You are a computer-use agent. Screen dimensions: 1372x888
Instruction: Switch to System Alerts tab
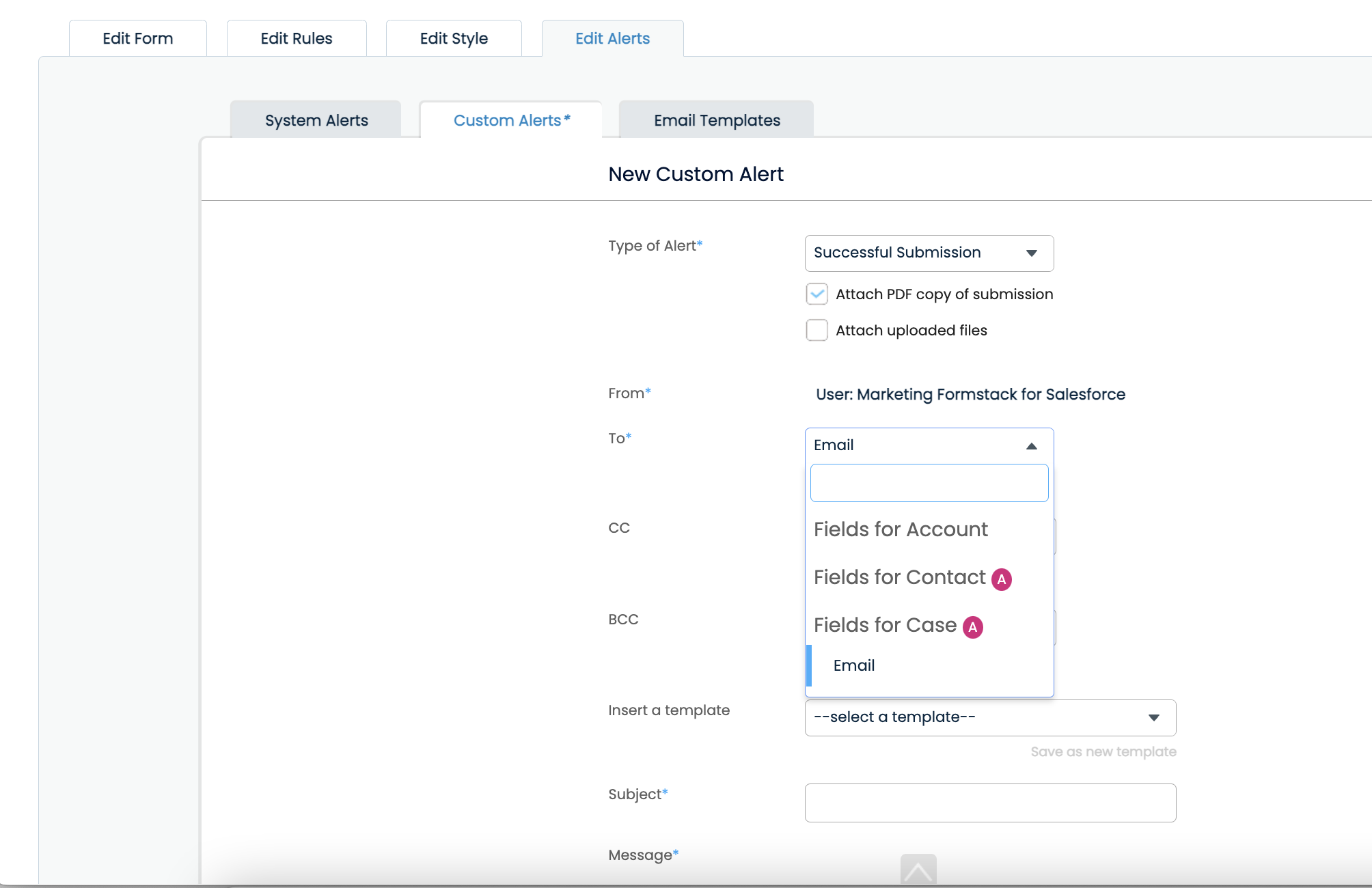(316, 120)
